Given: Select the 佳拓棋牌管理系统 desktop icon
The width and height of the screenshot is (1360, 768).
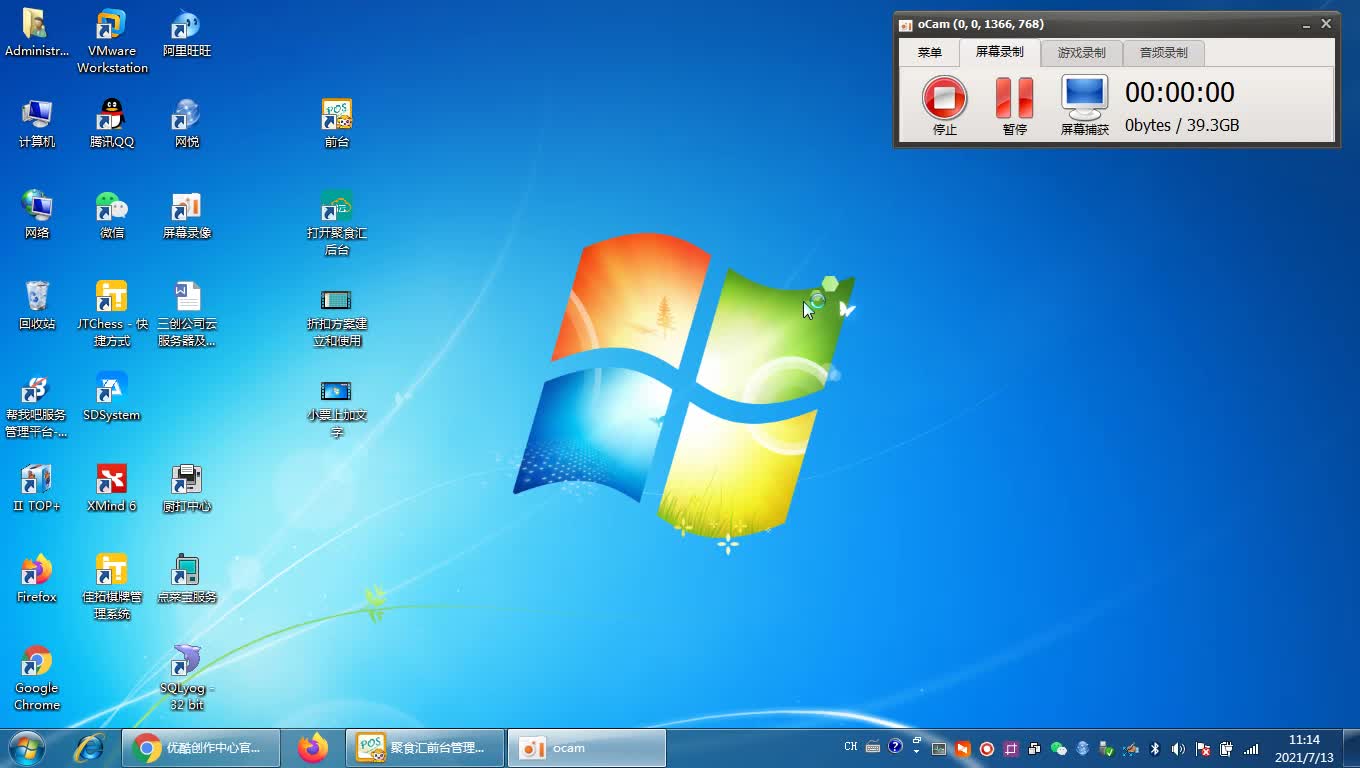Looking at the screenshot, I should 112,587.
